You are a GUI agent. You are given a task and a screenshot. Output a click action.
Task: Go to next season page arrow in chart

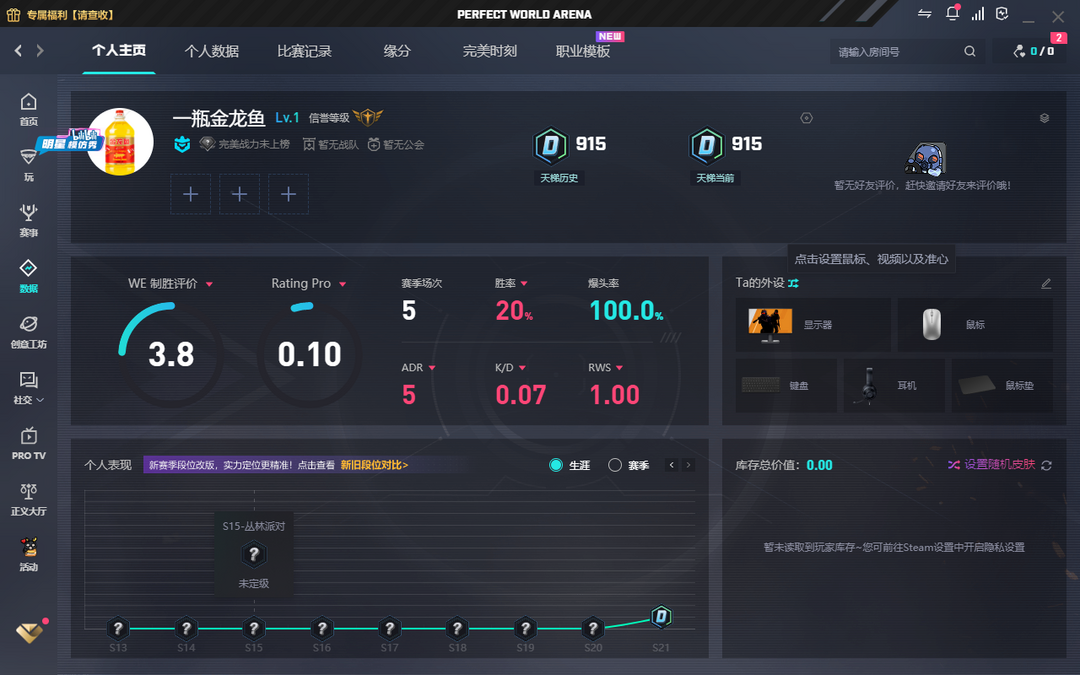[687, 465]
